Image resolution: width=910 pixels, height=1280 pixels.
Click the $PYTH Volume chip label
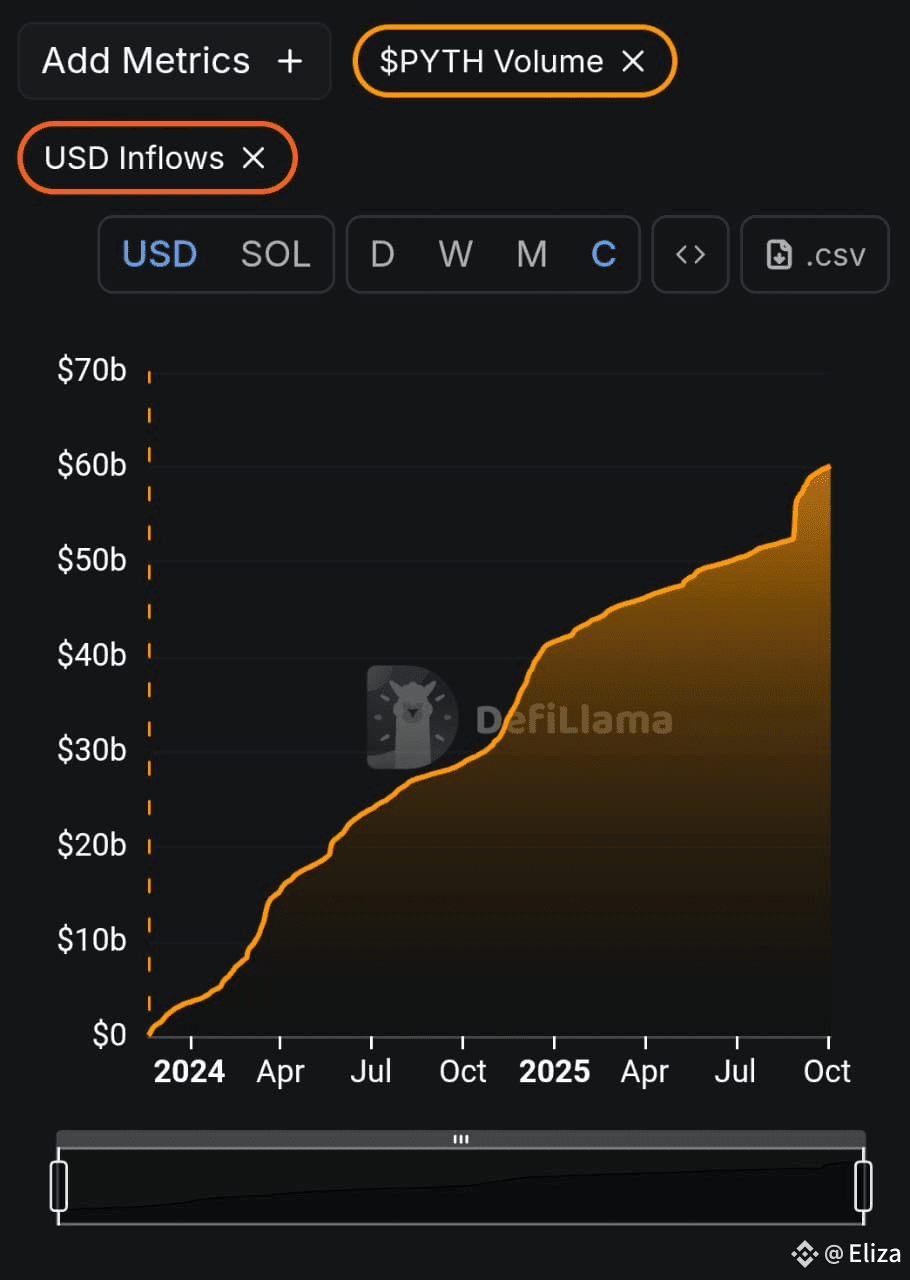click(x=491, y=62)
